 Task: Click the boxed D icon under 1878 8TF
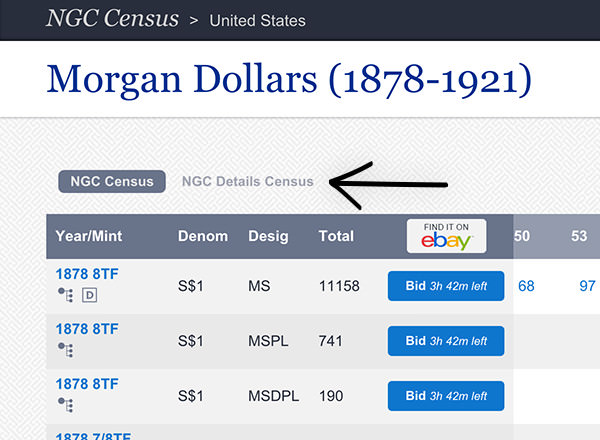click(89, 294)
